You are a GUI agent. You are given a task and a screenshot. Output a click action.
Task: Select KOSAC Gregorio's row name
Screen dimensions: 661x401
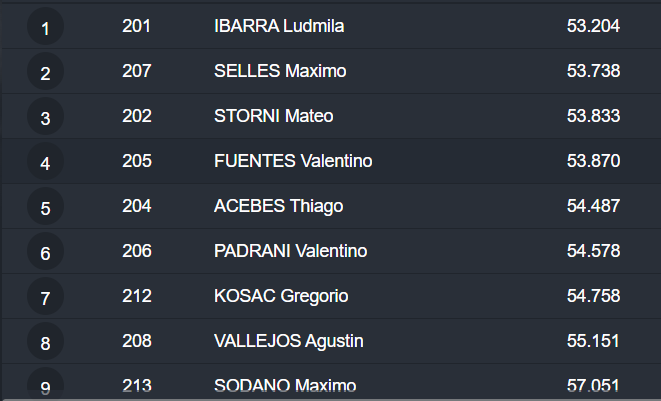[x=282, y=296]
